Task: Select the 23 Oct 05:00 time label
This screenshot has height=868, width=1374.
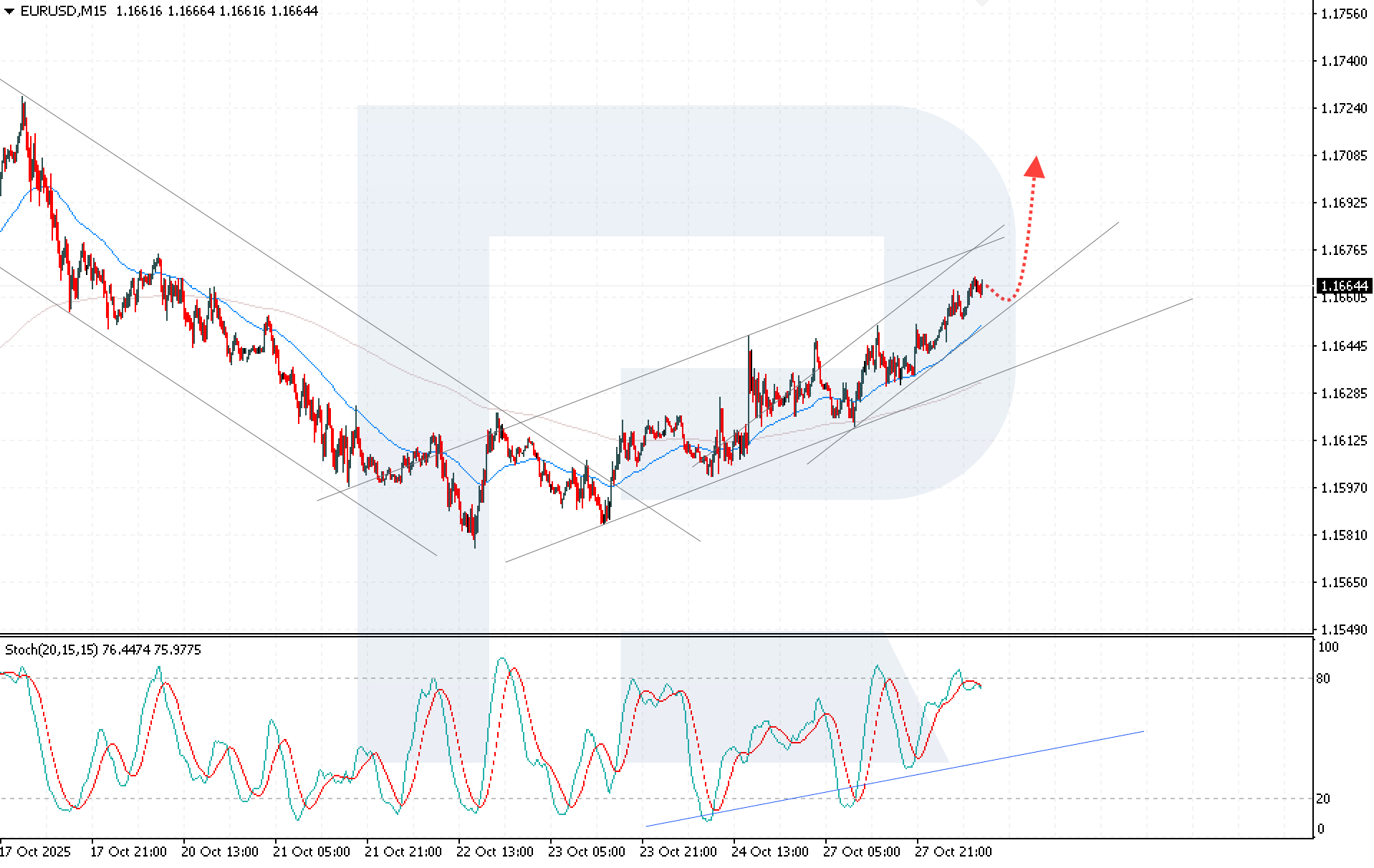Action: [587, 852]
